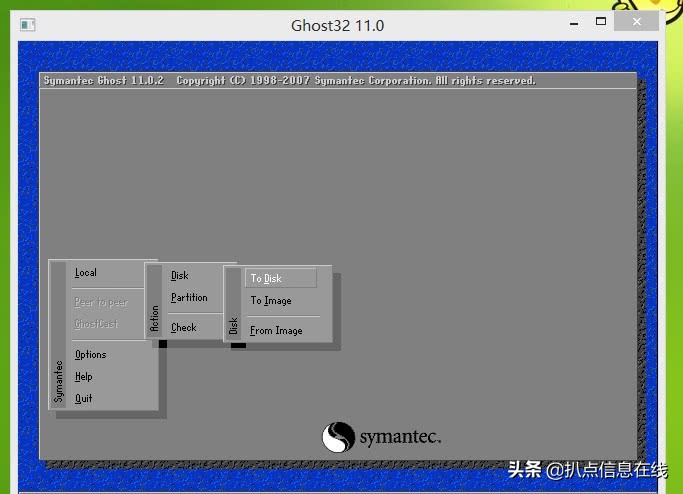Open the Local menu
The width and height of the screenshot is (683, 494).
point(86,273)
